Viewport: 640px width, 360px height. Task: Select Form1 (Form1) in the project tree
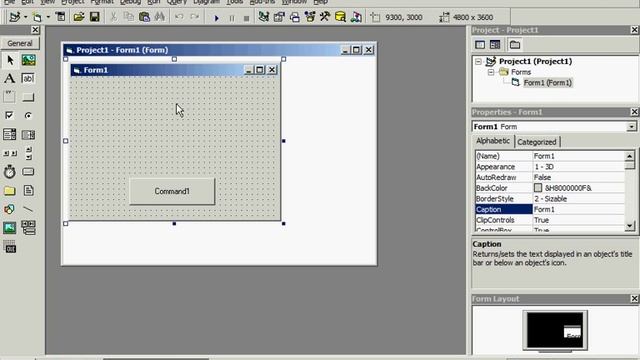(x=547, y=83)
